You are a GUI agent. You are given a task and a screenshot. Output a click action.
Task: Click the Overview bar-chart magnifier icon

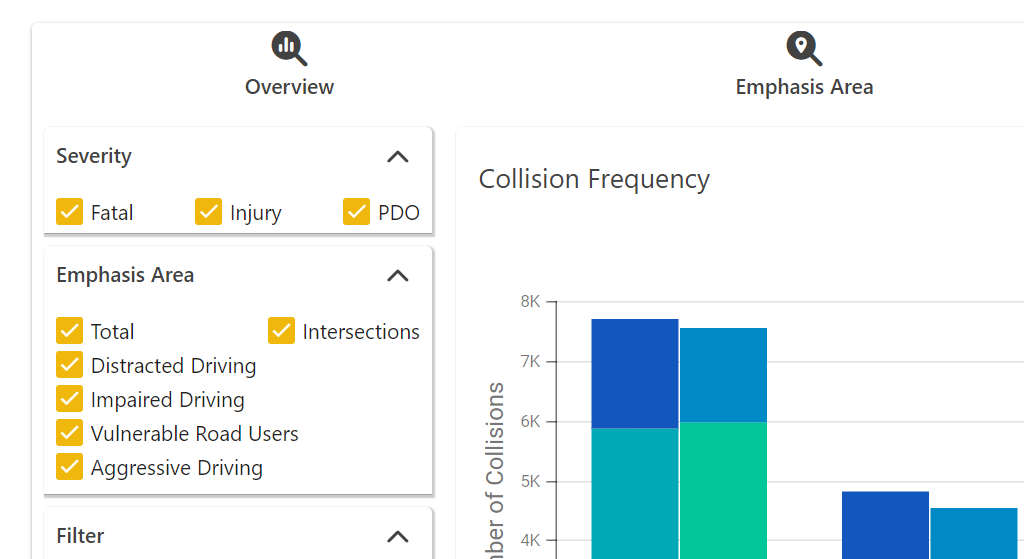(x=289, y=48)
